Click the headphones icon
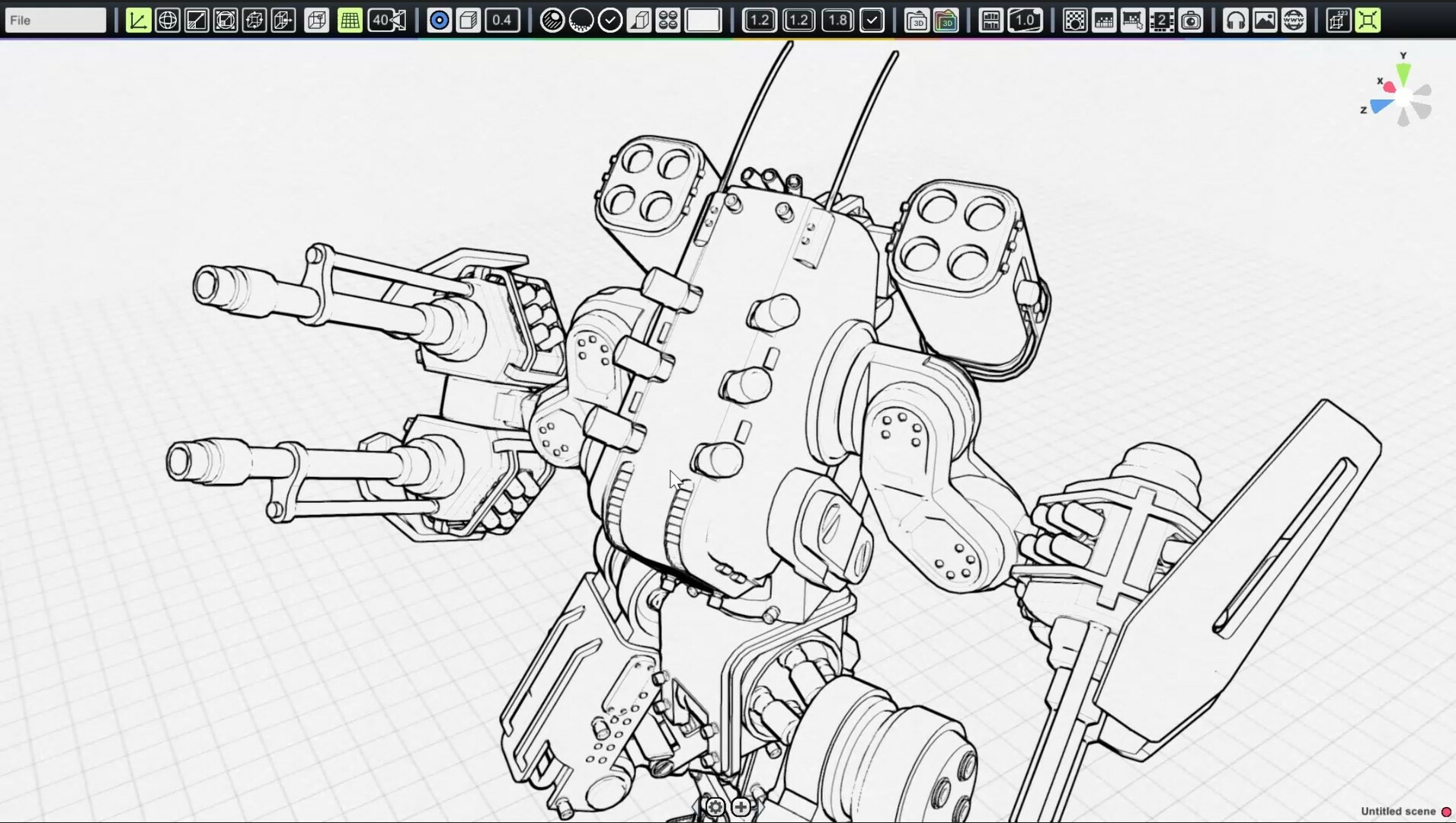 tap(1235, 21)
